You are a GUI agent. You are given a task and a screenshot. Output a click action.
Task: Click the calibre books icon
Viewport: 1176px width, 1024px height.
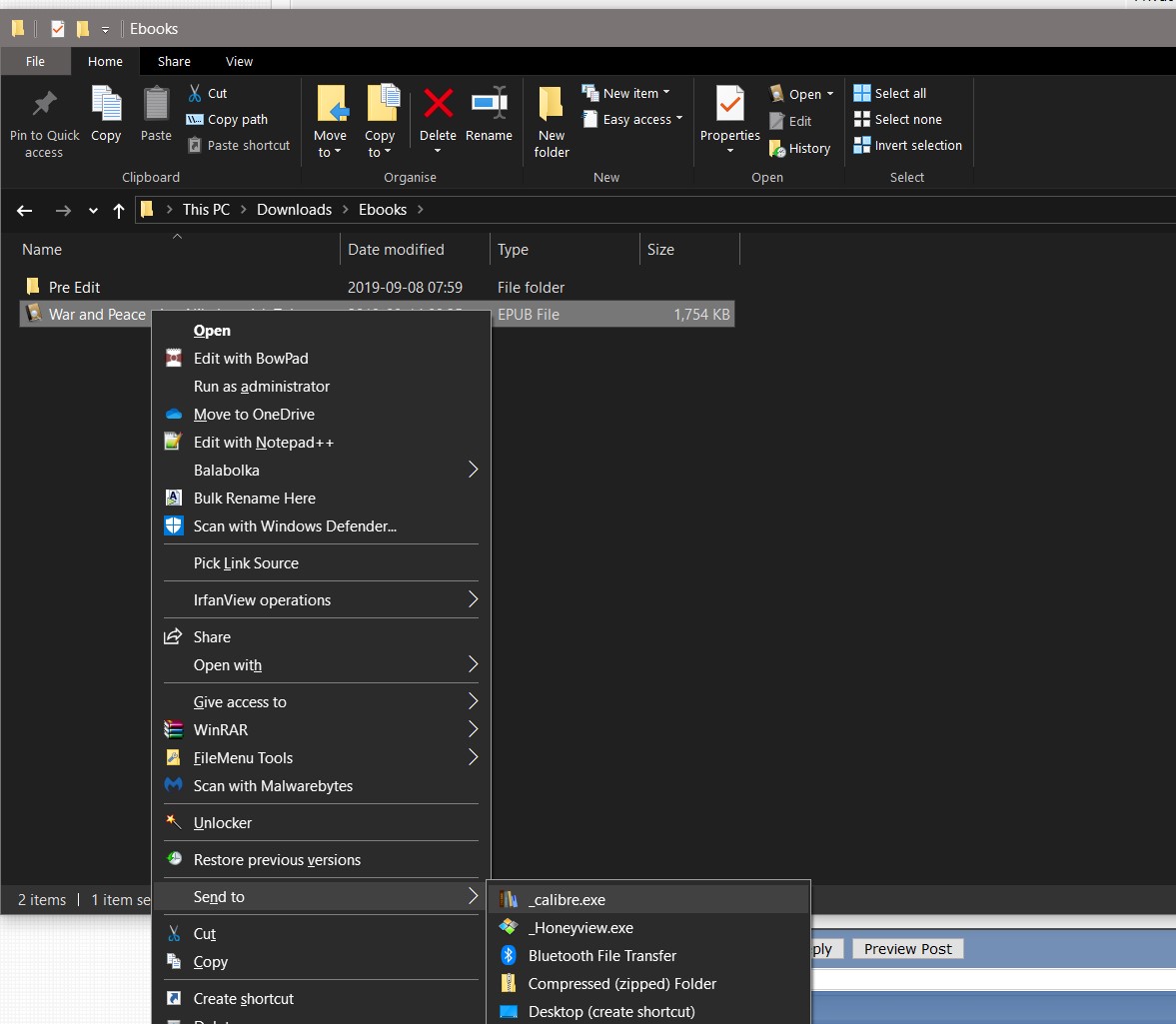508,899
